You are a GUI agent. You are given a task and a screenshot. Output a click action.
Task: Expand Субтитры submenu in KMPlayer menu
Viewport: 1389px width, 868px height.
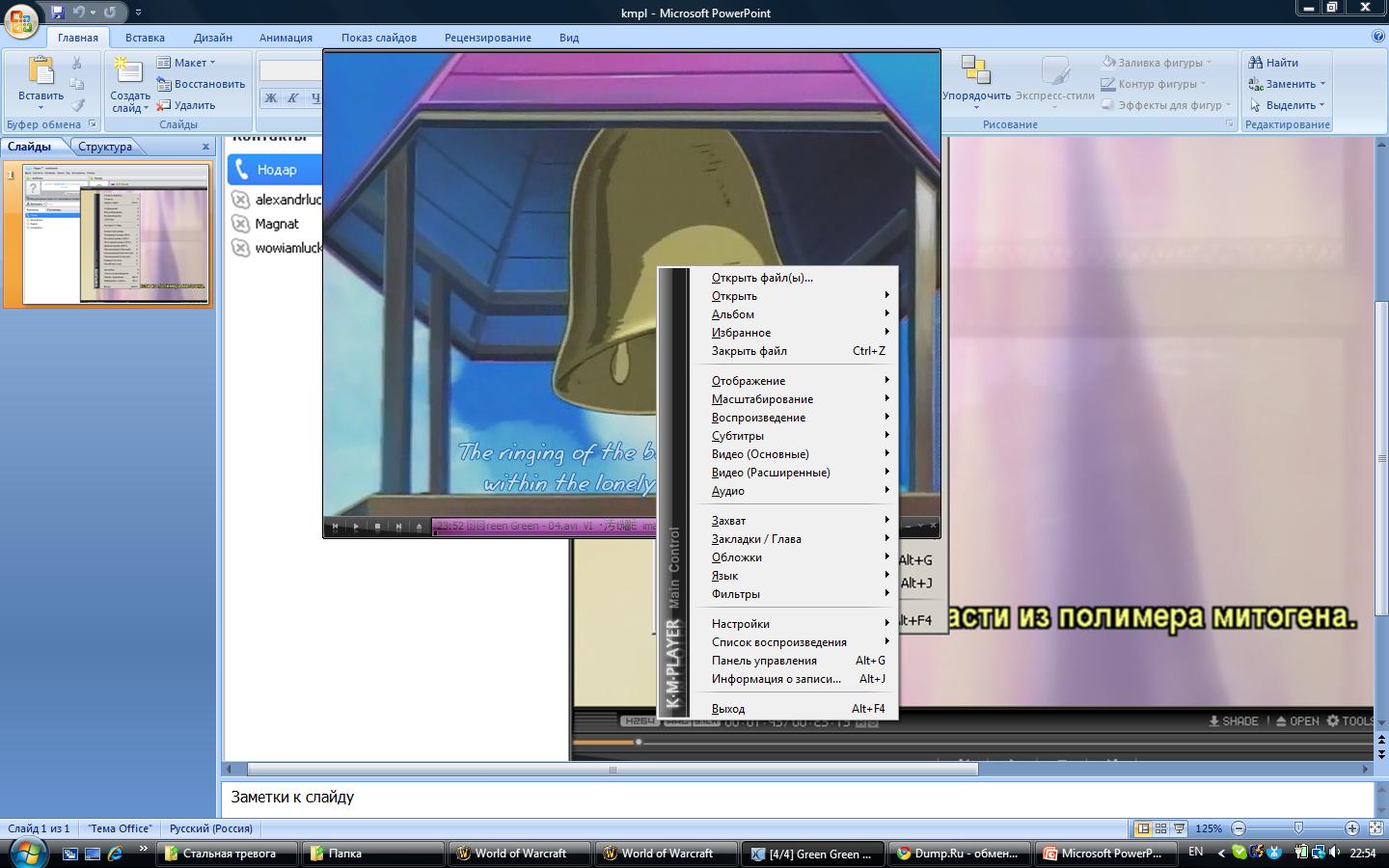(797, 436)
